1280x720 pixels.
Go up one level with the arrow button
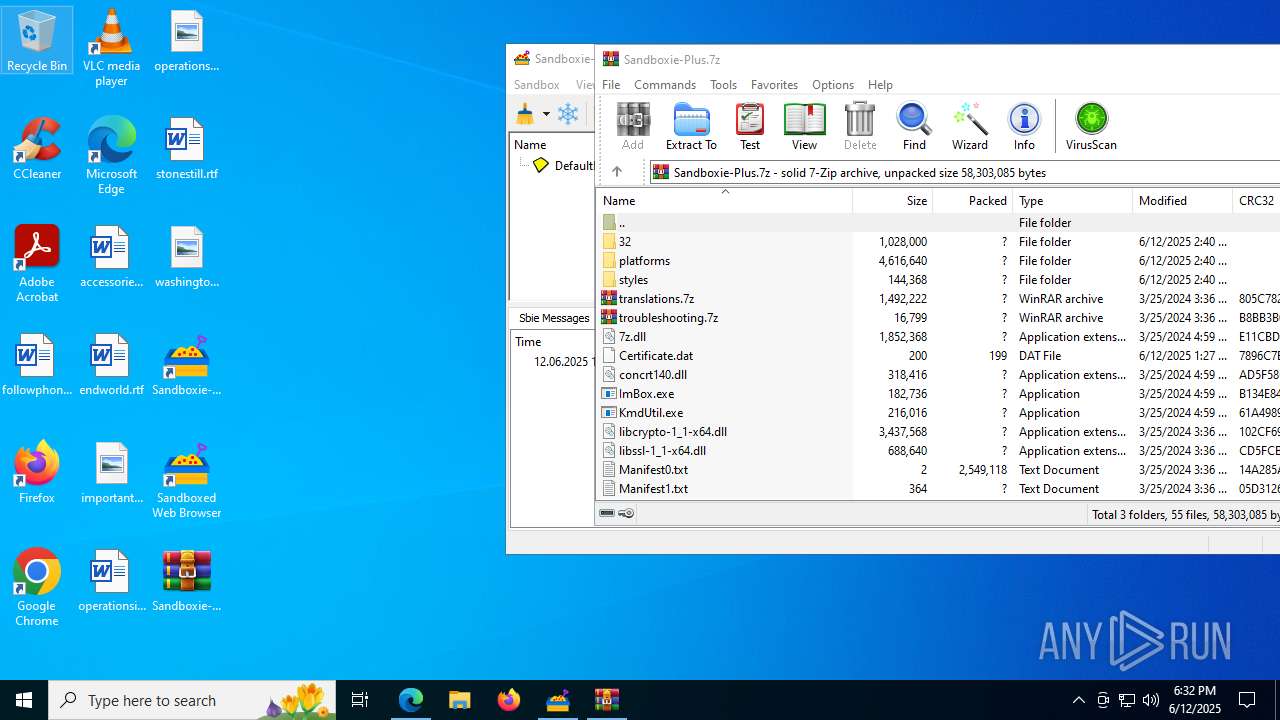(617, 172)
